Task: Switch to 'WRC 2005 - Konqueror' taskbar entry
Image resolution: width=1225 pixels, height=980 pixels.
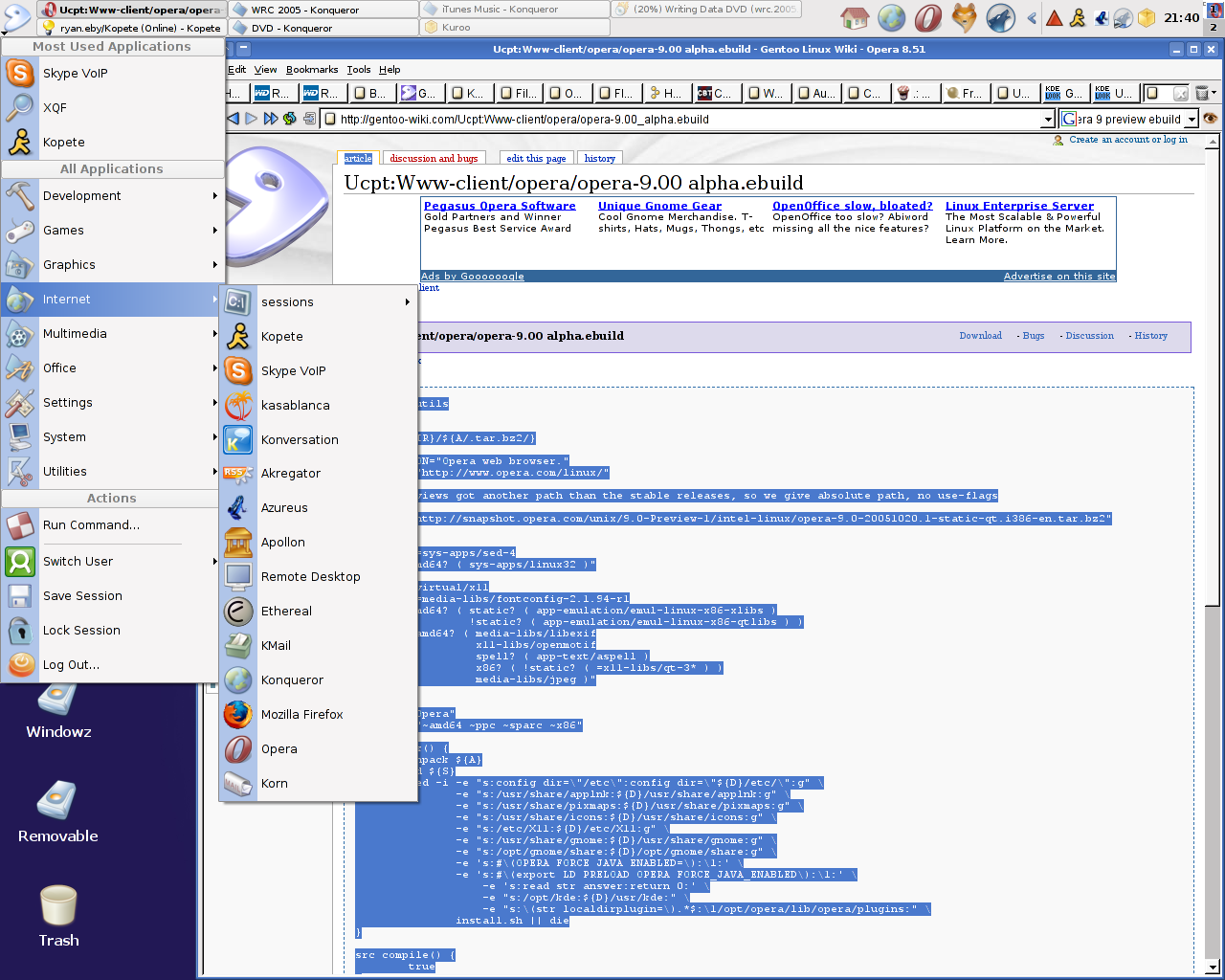Action: (323, 10)
